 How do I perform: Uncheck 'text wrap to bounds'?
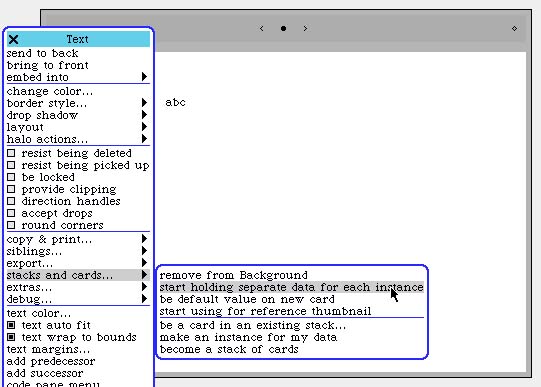(x=11, y=337)
